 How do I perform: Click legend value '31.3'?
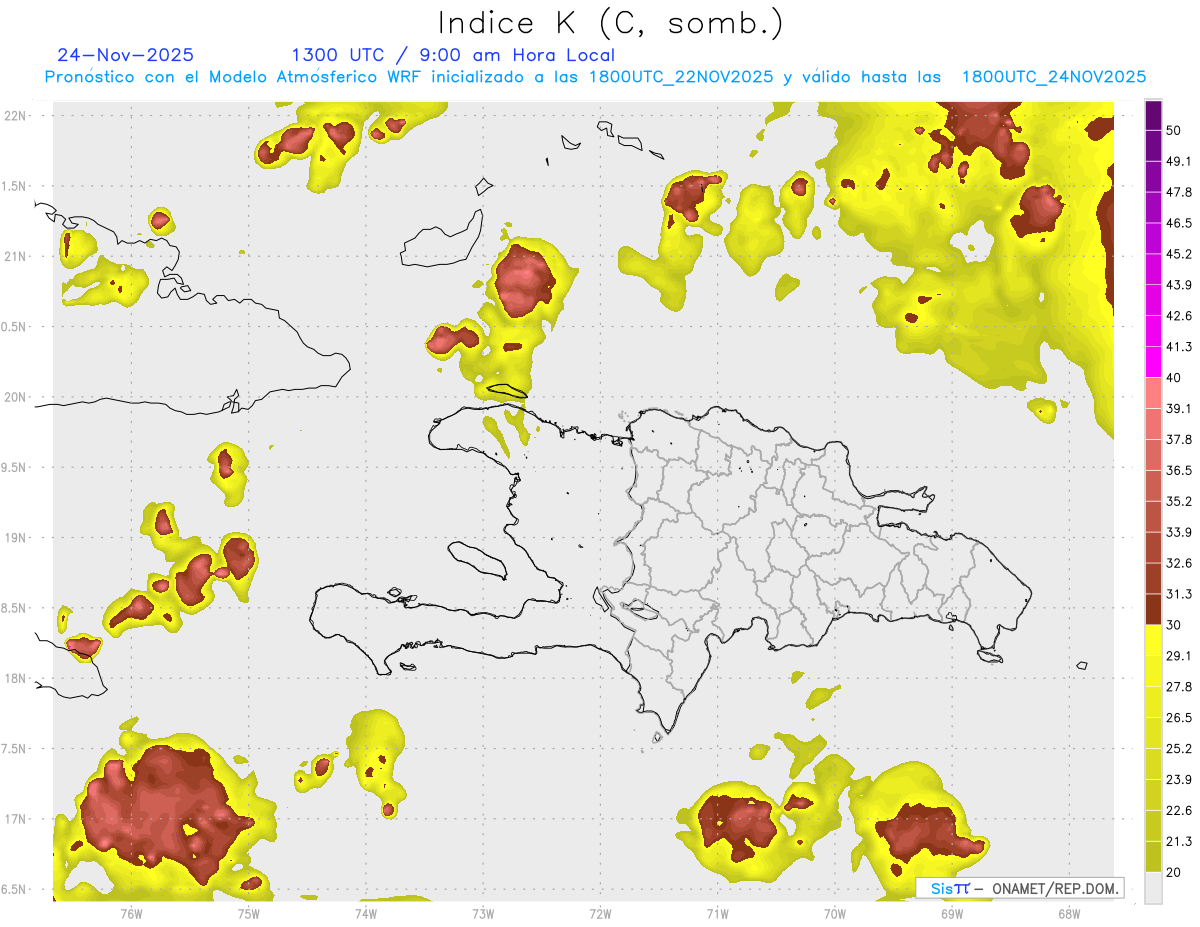(x=1179, y=594)
